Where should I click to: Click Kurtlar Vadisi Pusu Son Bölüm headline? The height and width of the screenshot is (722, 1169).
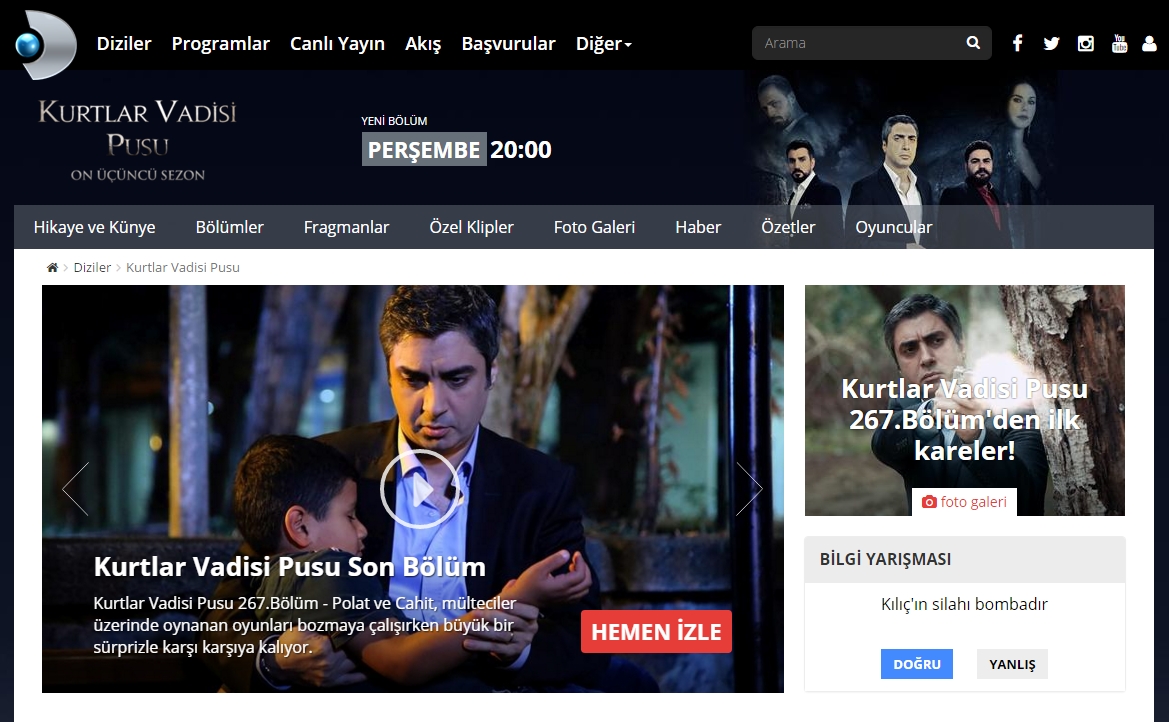pos(289,567)
